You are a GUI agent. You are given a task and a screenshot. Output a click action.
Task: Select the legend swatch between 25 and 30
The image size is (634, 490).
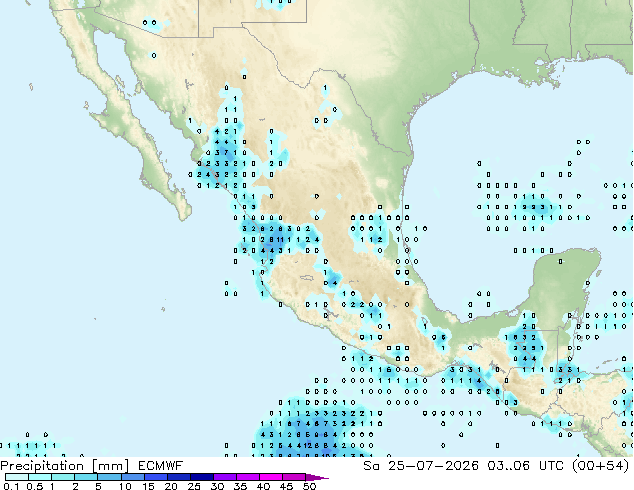point(201,477)
